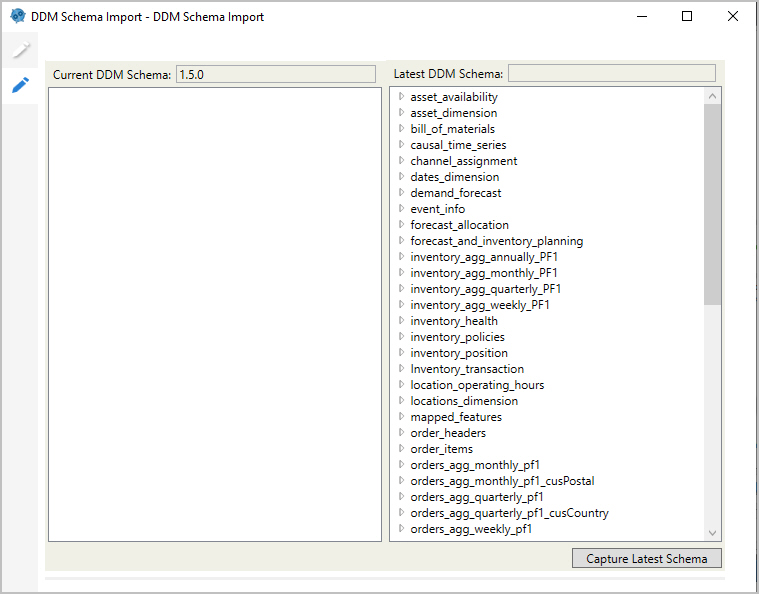Viewport: 759px width, 594px height.
Task: Click the DDM Schema Import app icon
Action: pyautogui.click(x=18, y=16)
